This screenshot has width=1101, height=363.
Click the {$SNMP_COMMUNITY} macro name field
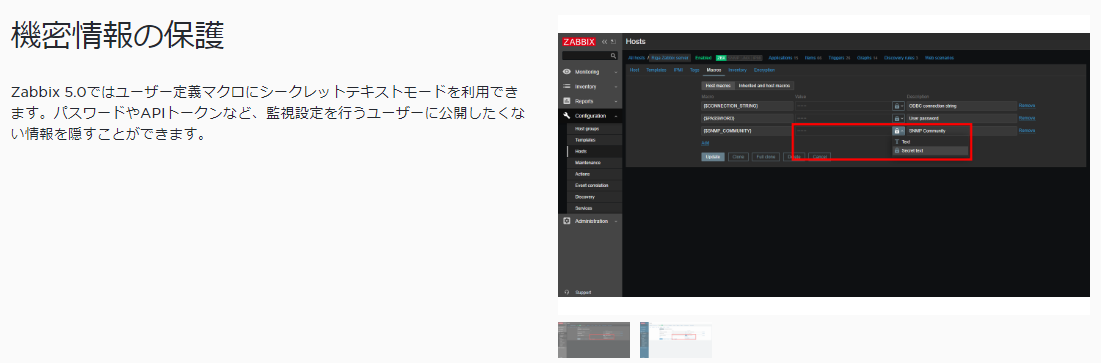point(746,131)
